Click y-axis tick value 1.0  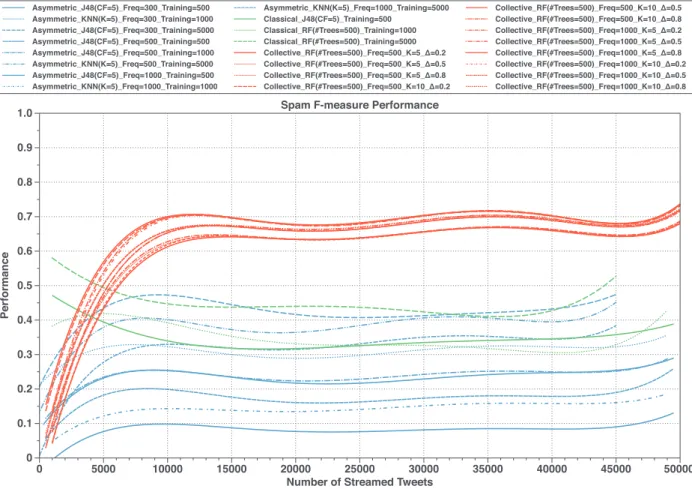(25, 113)
